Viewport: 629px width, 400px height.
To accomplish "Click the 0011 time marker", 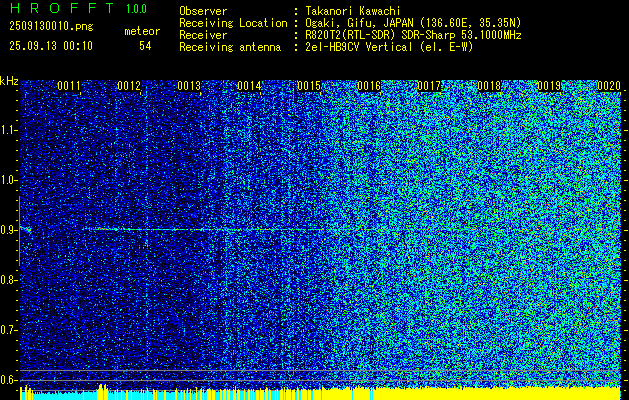I will pos(69,86).
